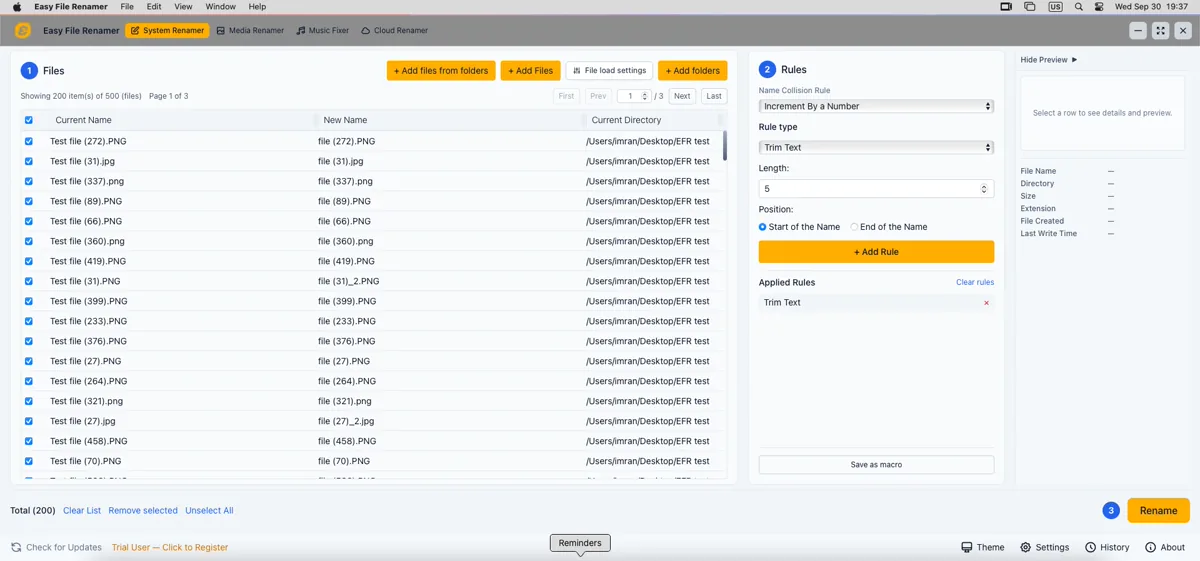Open History from the footer

tap(1107, 547)
